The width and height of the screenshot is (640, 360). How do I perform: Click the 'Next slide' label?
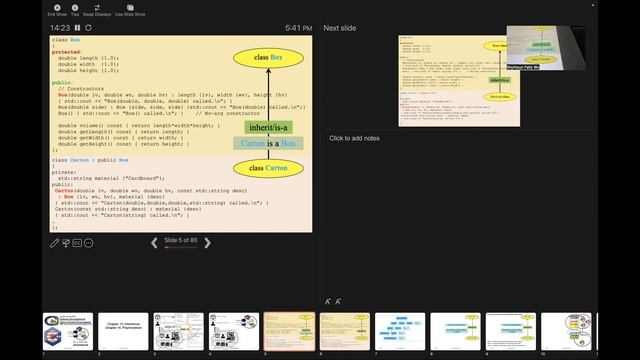point(340,28)
